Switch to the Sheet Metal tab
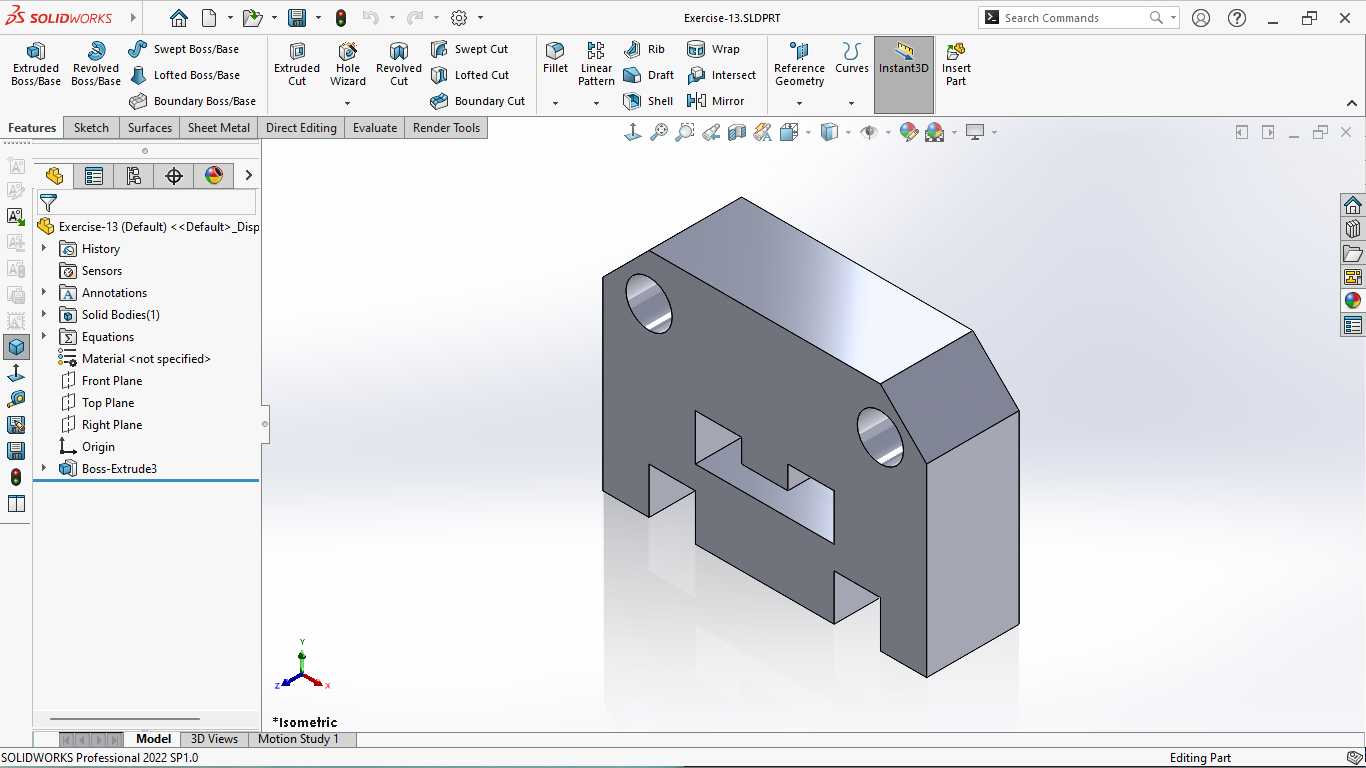 [219, 128]
